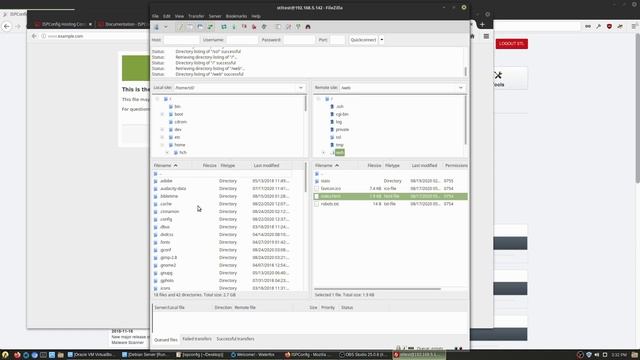The image size is (640, 360).
Task: Toggle directory comparison
Action: pyautogui.click(x=288, y=27)
